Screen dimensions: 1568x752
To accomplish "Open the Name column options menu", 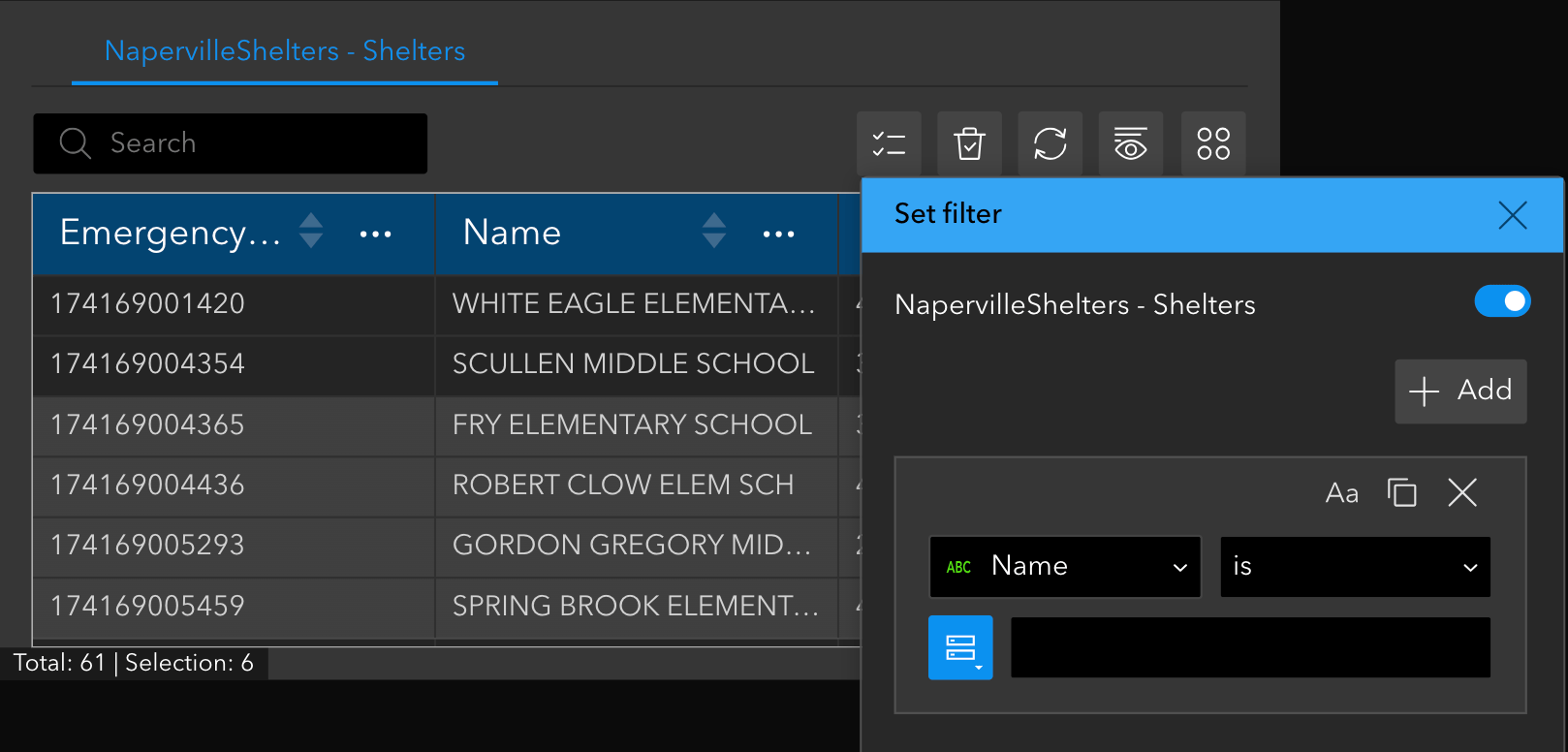I will [x=778, y=234].
